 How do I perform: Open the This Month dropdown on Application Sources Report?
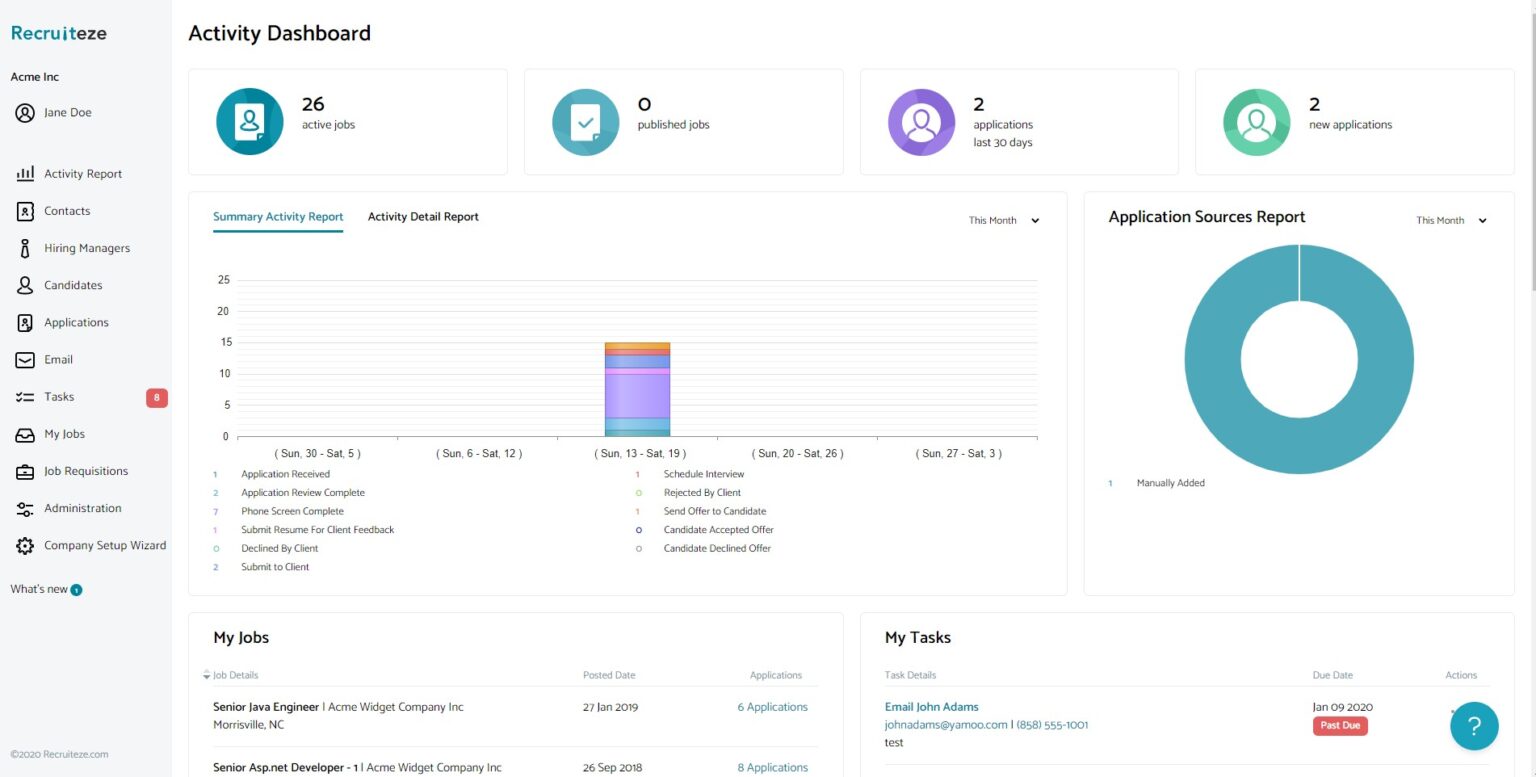click(1452, 220)
